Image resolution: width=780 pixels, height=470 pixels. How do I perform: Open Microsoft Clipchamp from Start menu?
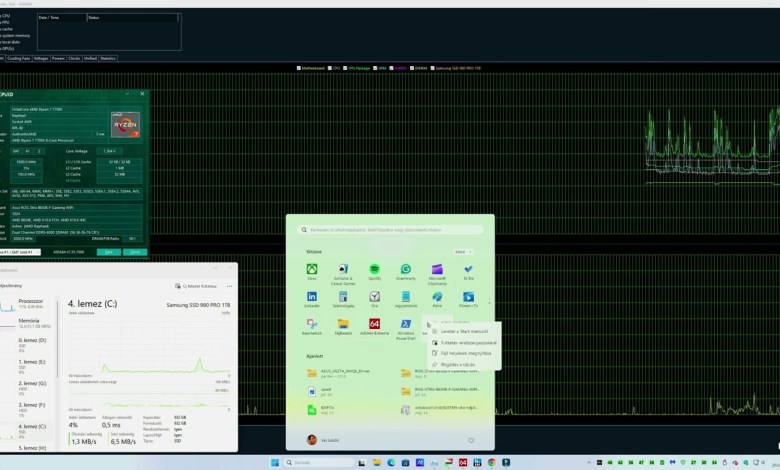437,271
